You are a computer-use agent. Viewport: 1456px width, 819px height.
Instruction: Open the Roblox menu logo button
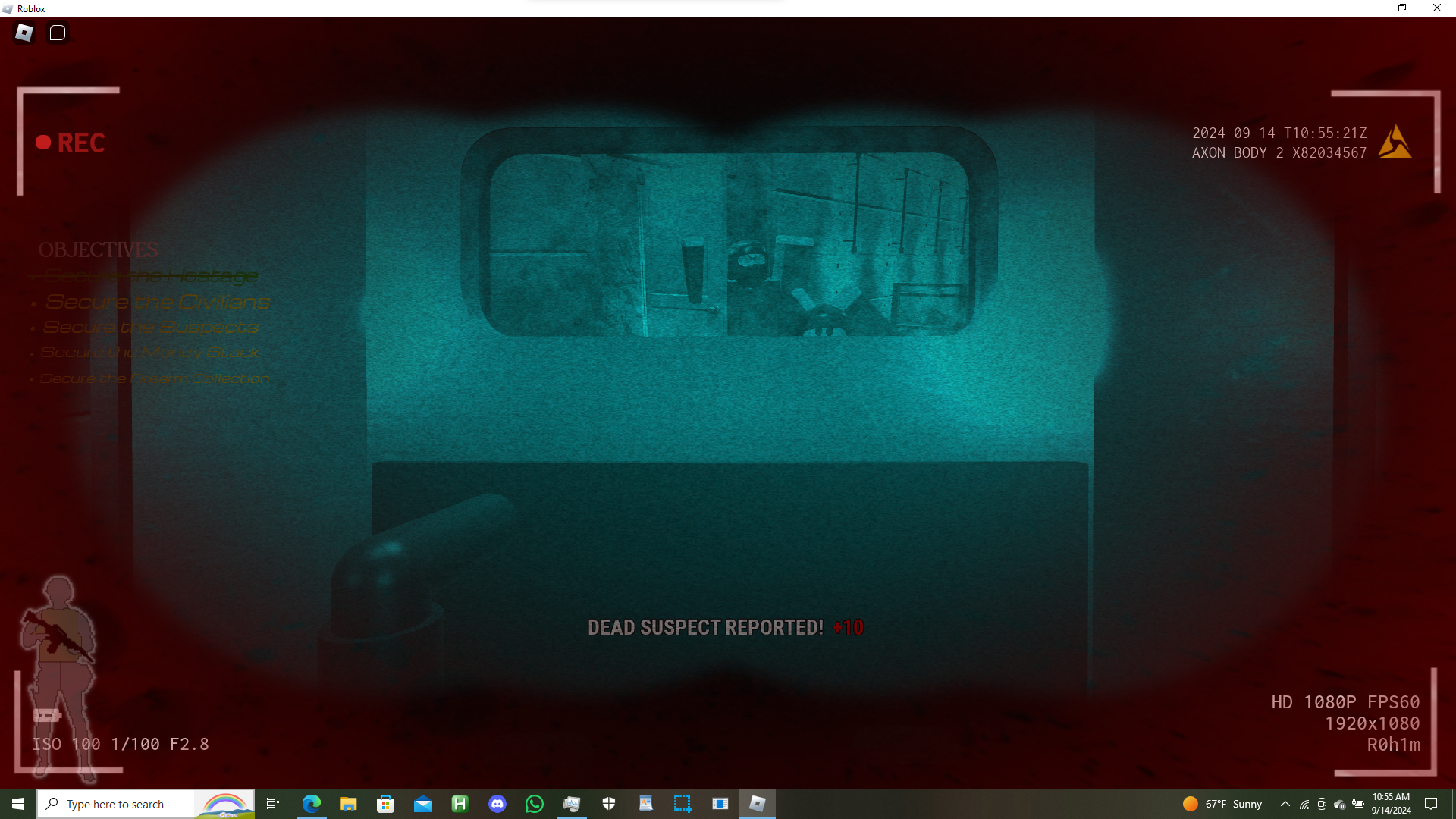click(x=24, y=33)
